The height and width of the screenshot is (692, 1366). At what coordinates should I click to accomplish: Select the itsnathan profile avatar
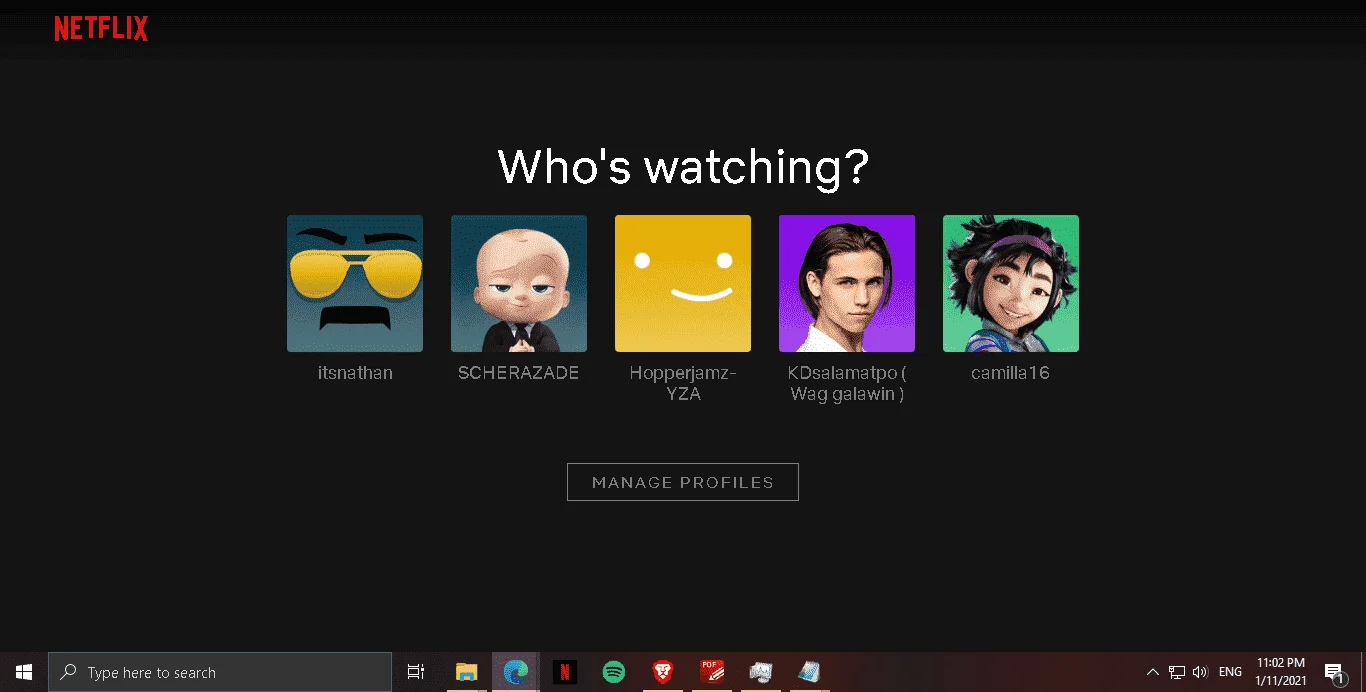[355, 283]
